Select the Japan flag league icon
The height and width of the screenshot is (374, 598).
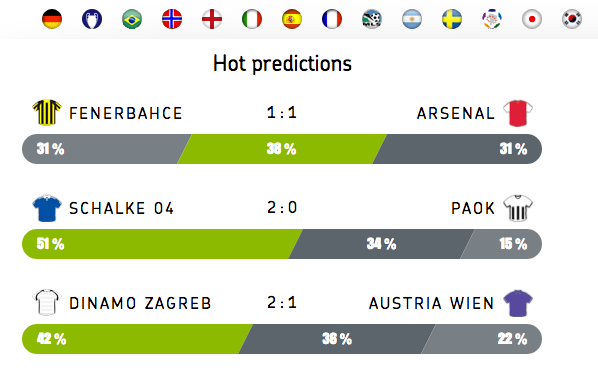[x=532, y=19]
